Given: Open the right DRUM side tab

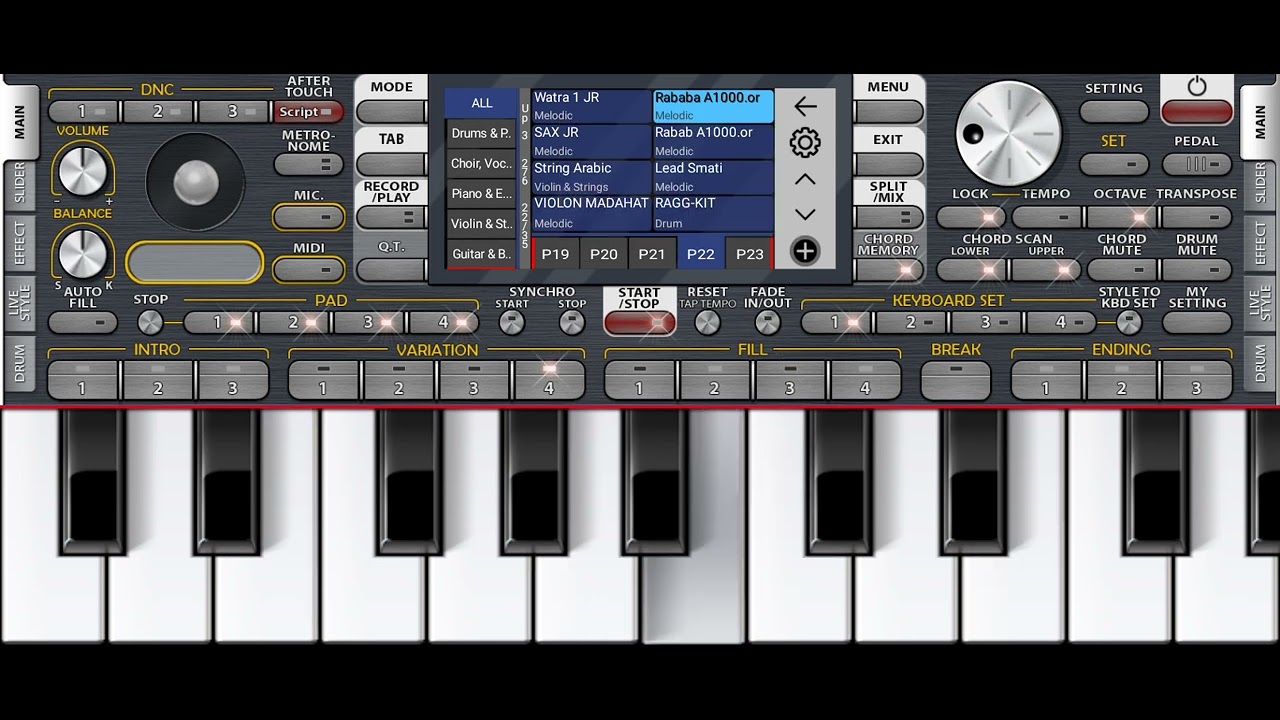Looking at the screenshot, I should pos(1260,364).
